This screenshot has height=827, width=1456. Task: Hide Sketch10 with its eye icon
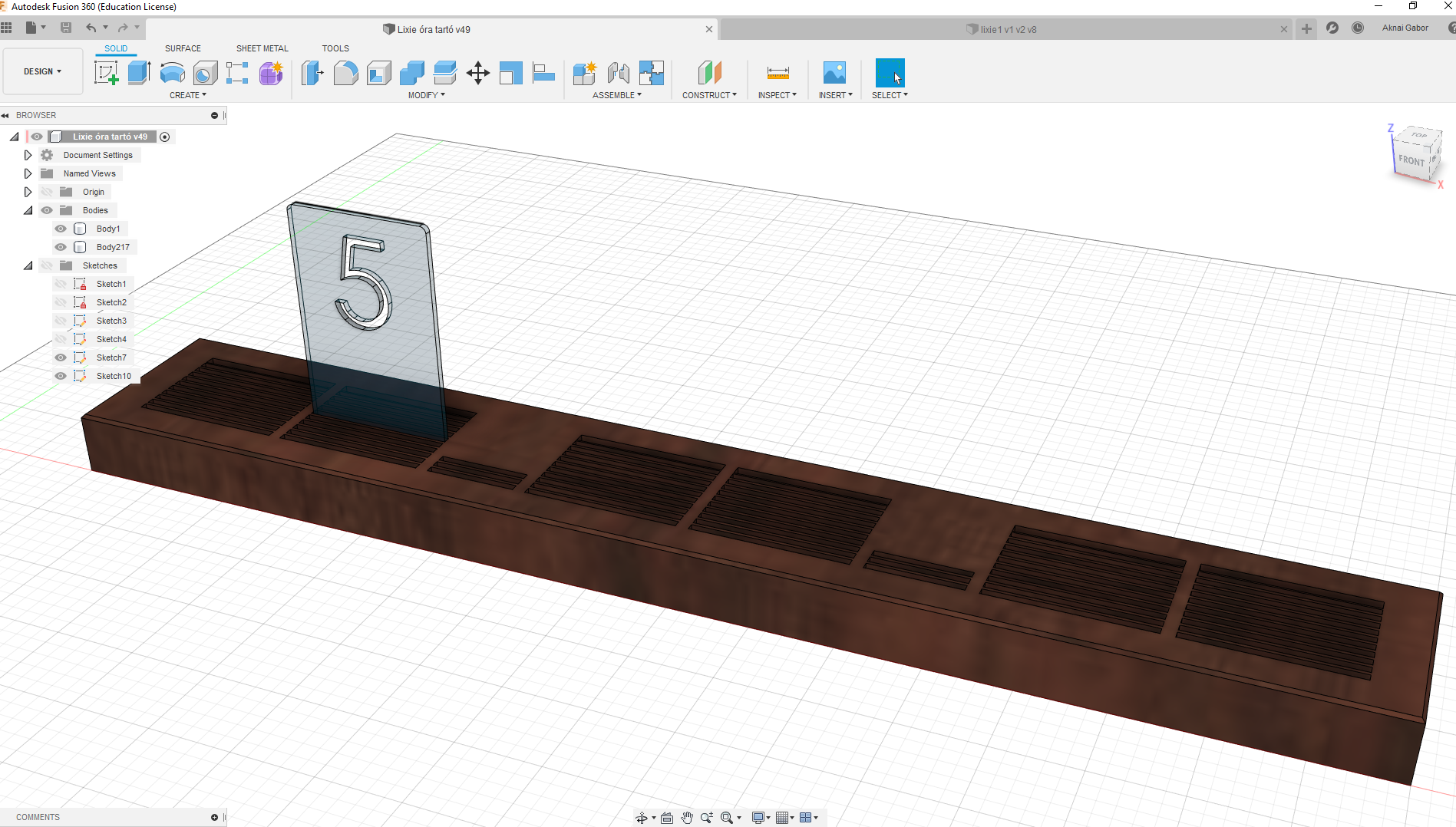click(61, 376)
